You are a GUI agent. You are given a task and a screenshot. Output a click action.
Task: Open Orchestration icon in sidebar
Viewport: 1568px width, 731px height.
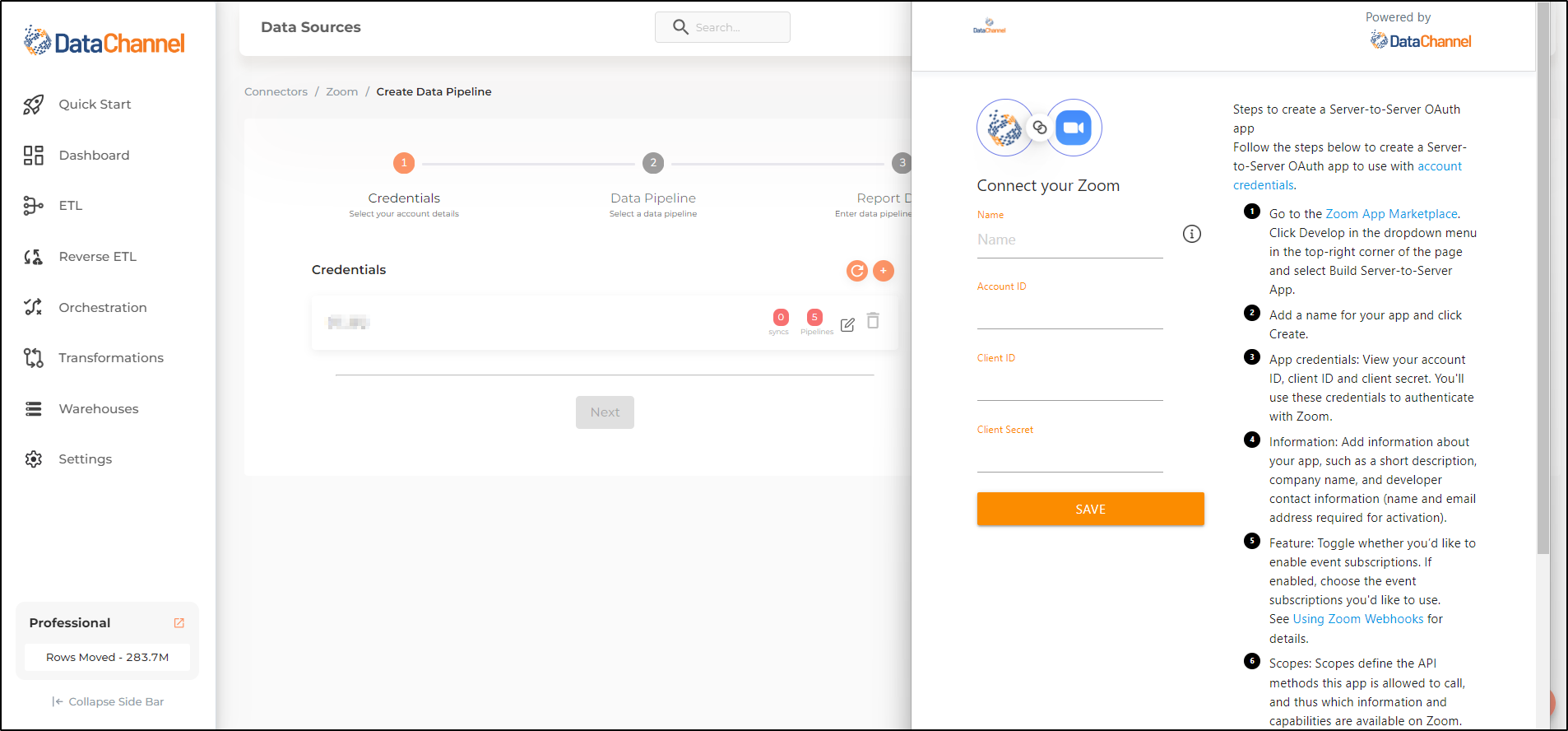click(33, 307)
